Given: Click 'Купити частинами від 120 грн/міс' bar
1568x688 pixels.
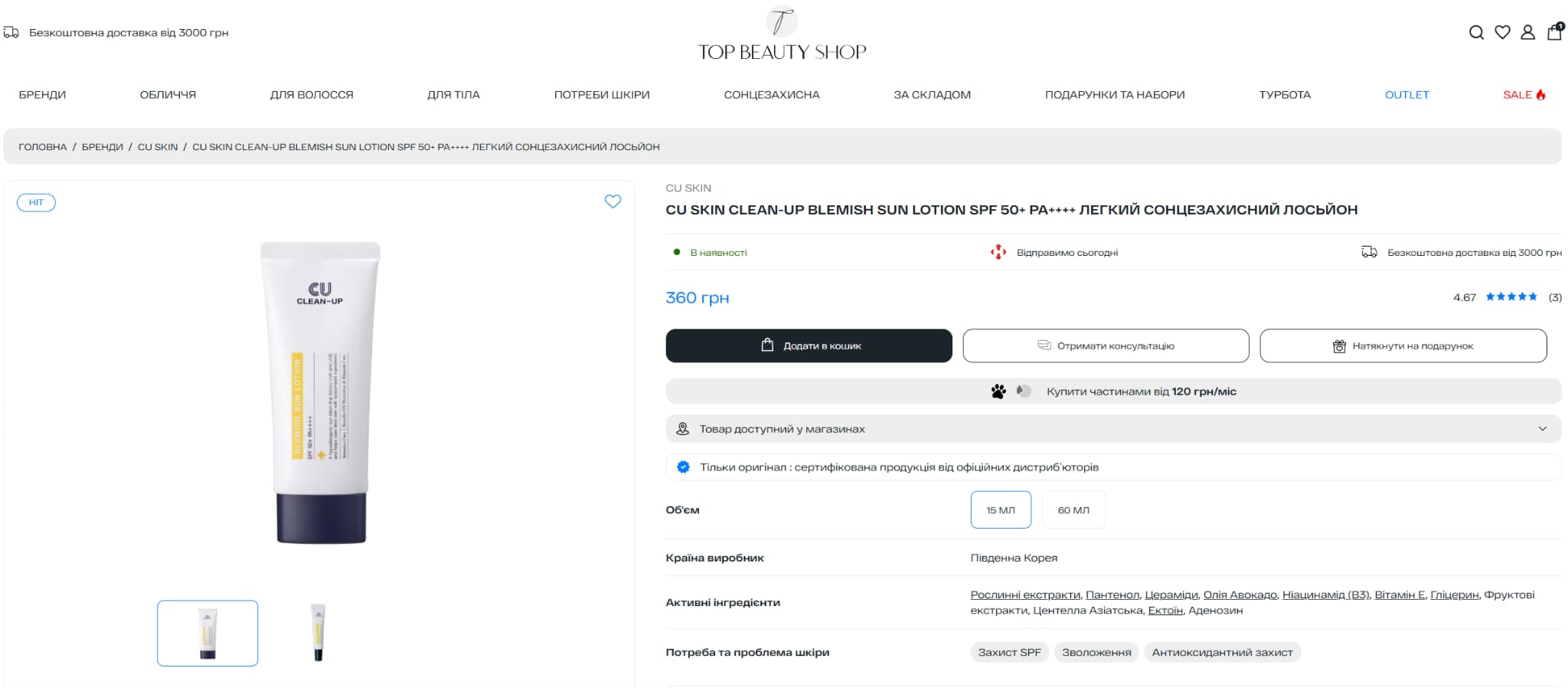Looking at the screenshot, I should click(x=1113, y=392).
